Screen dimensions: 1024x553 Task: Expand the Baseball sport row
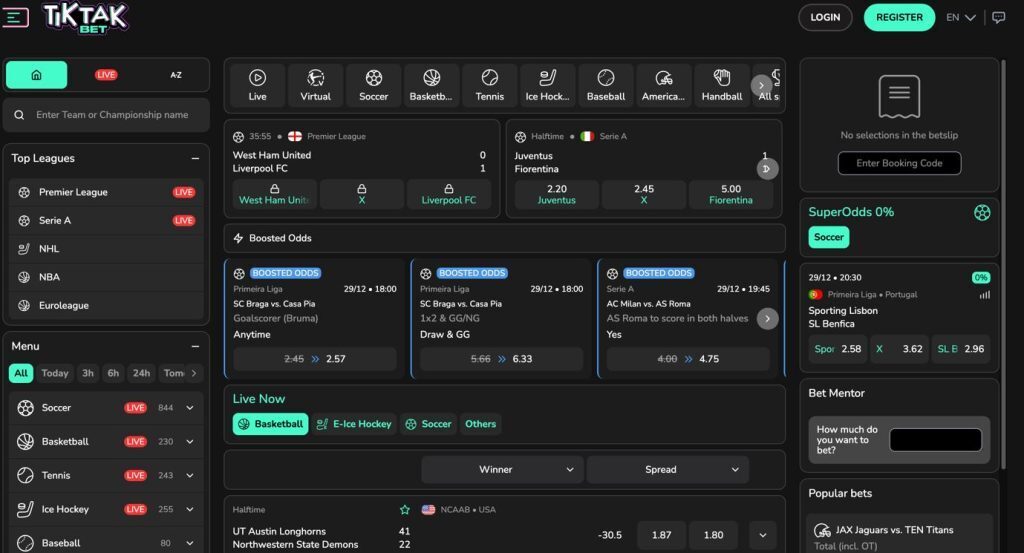click(x=189, y=543)
